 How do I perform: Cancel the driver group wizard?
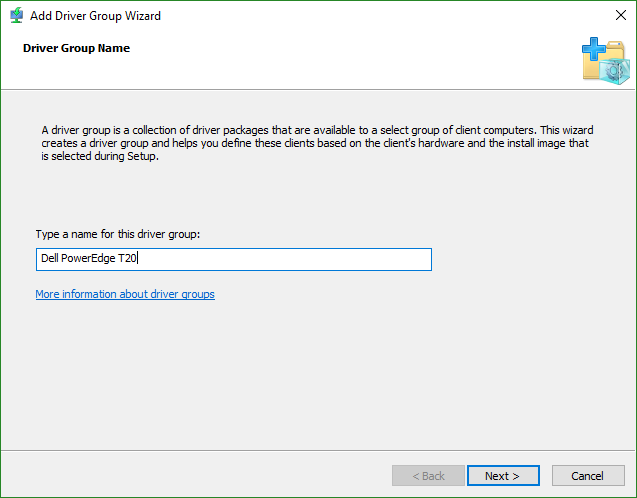coord(587,476)
